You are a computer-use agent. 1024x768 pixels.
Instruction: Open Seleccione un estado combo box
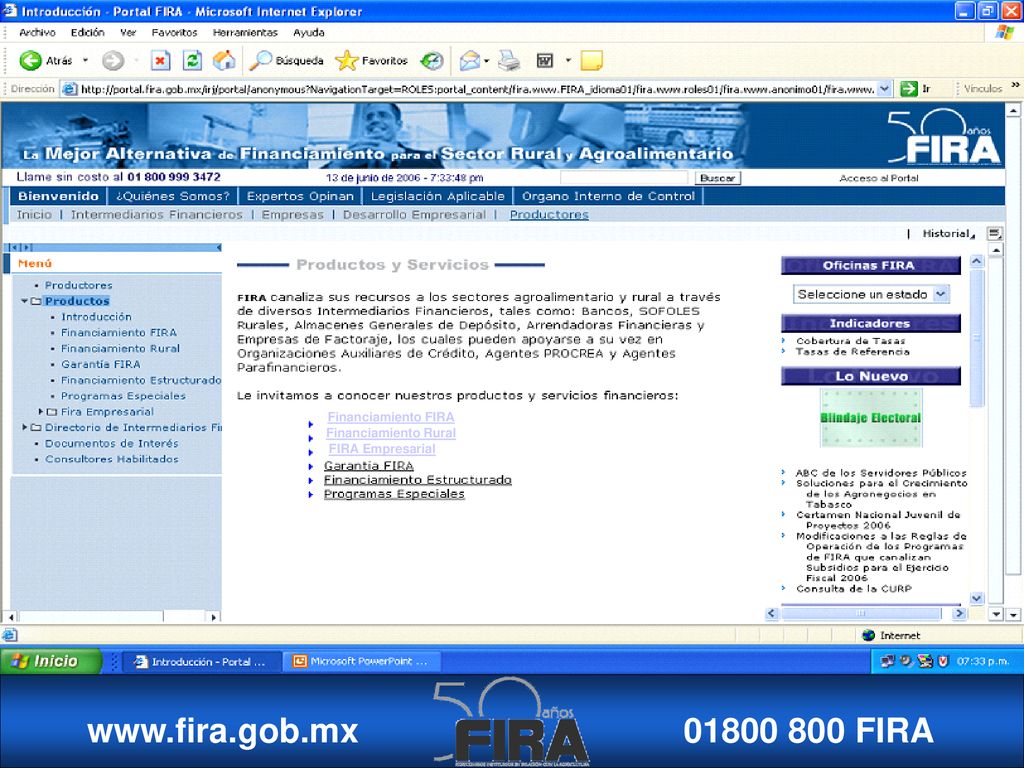click(x=871, y=294)
